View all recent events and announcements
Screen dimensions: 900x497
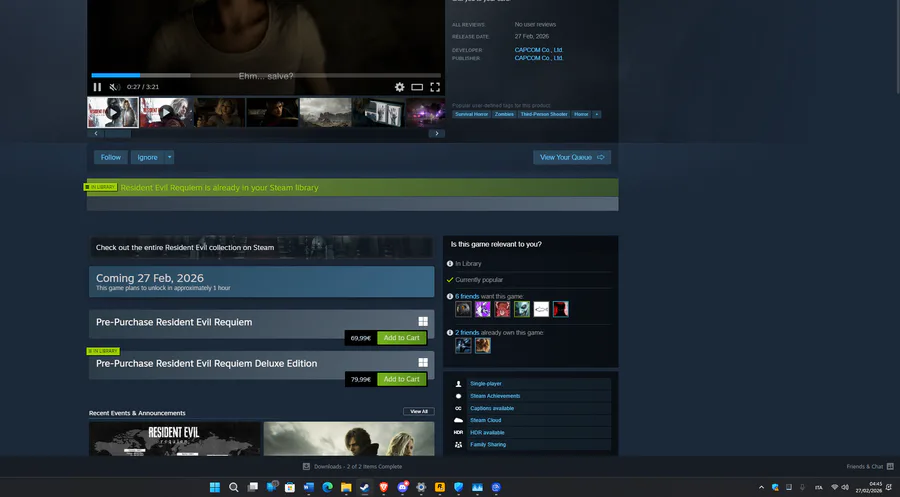pyautogui.click(x=418, y=411)
